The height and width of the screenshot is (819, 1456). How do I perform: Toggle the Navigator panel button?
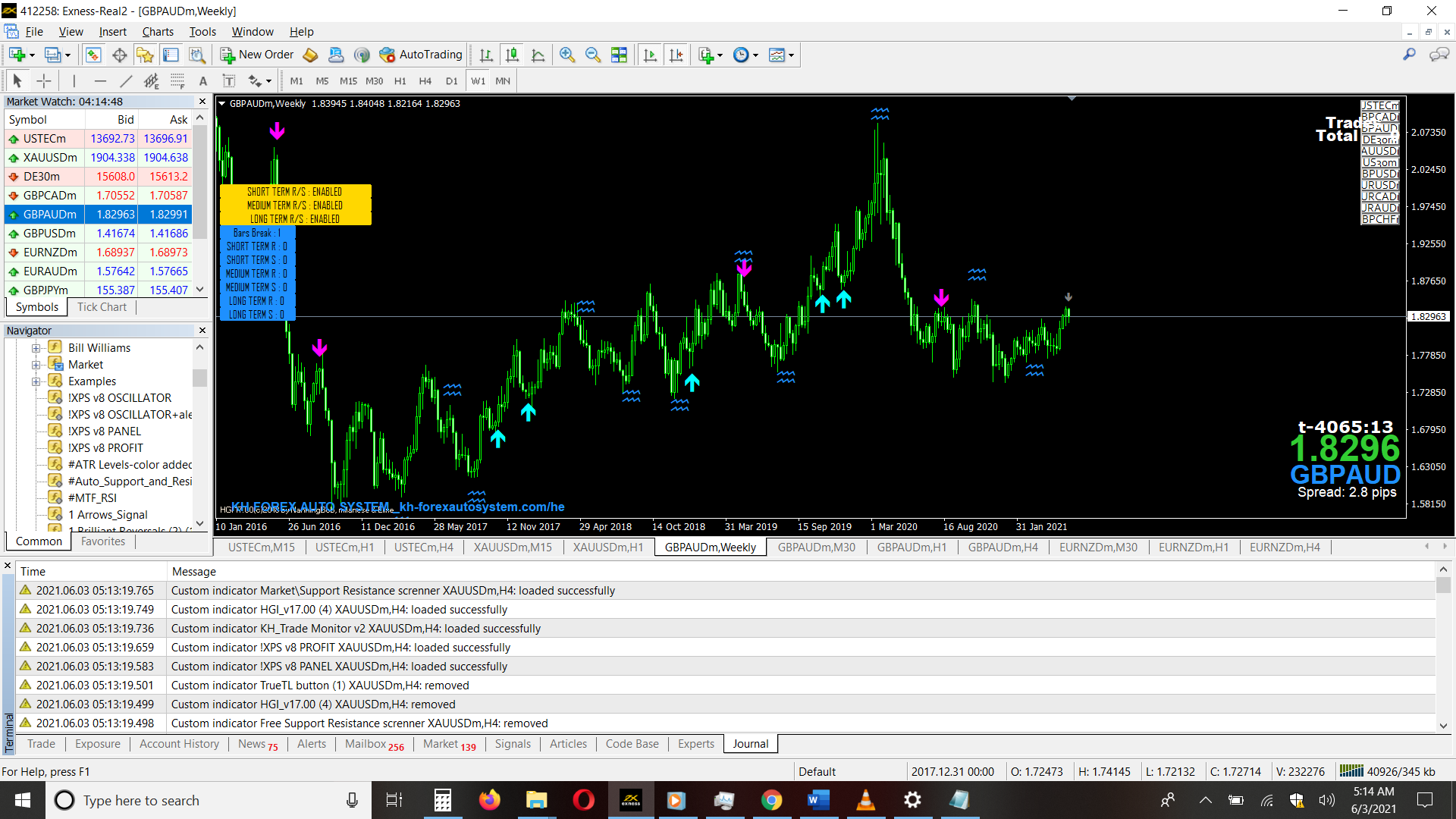pyautogui.click(x=145, y=55)
